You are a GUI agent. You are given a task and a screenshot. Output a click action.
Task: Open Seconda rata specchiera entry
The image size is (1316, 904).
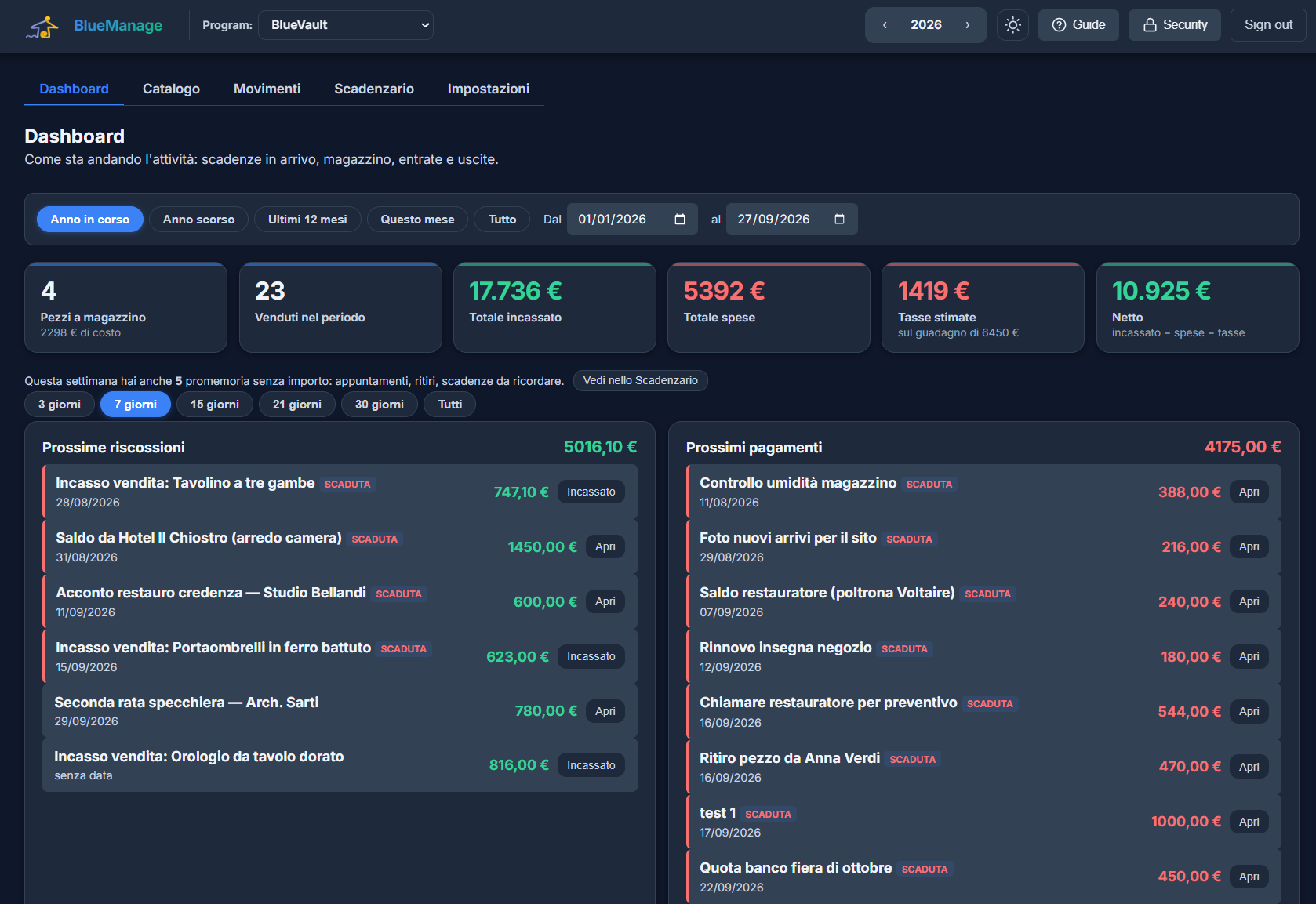(x=605, y=711)
